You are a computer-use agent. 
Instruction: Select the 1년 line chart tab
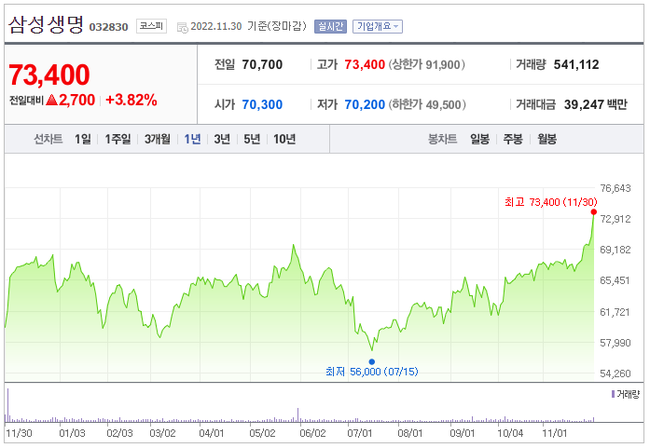(192, 139)
